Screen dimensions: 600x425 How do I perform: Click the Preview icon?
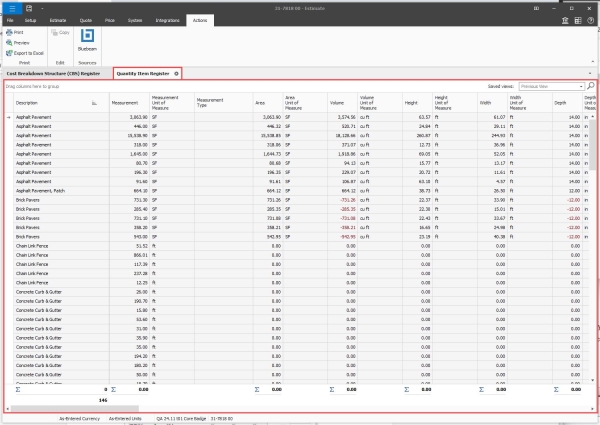point(8,43)
